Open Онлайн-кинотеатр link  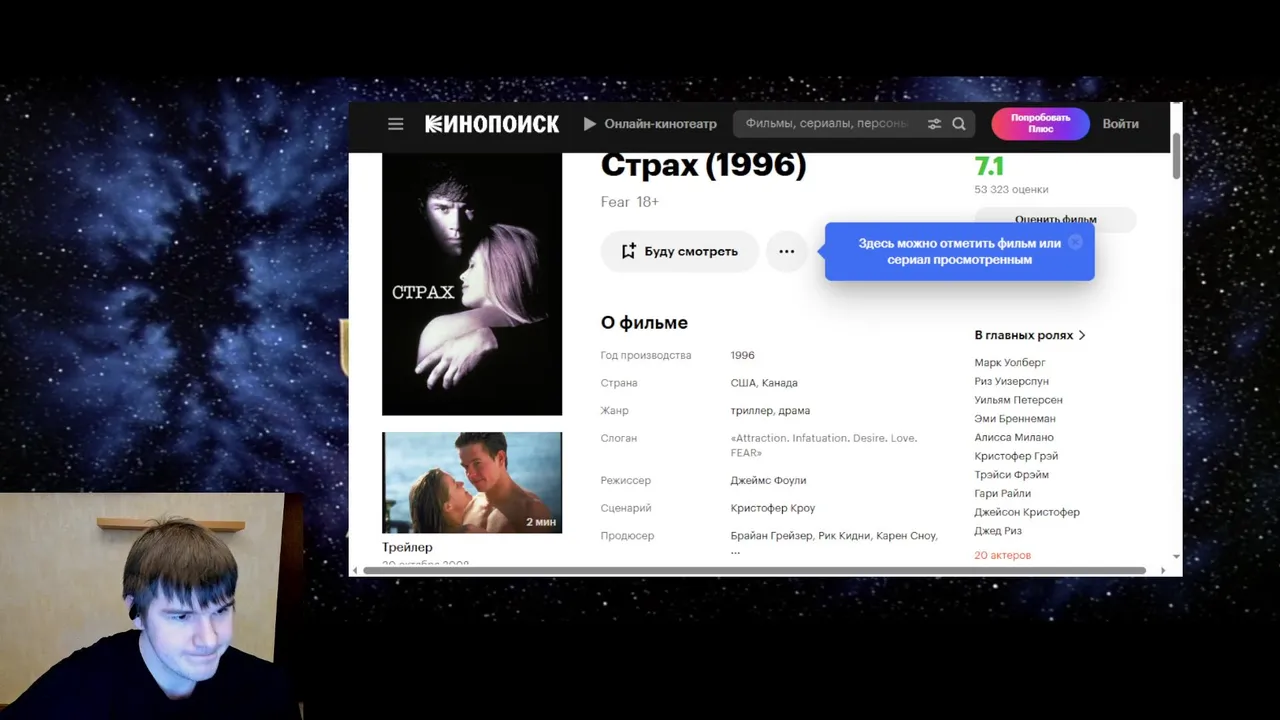(660, 124)
